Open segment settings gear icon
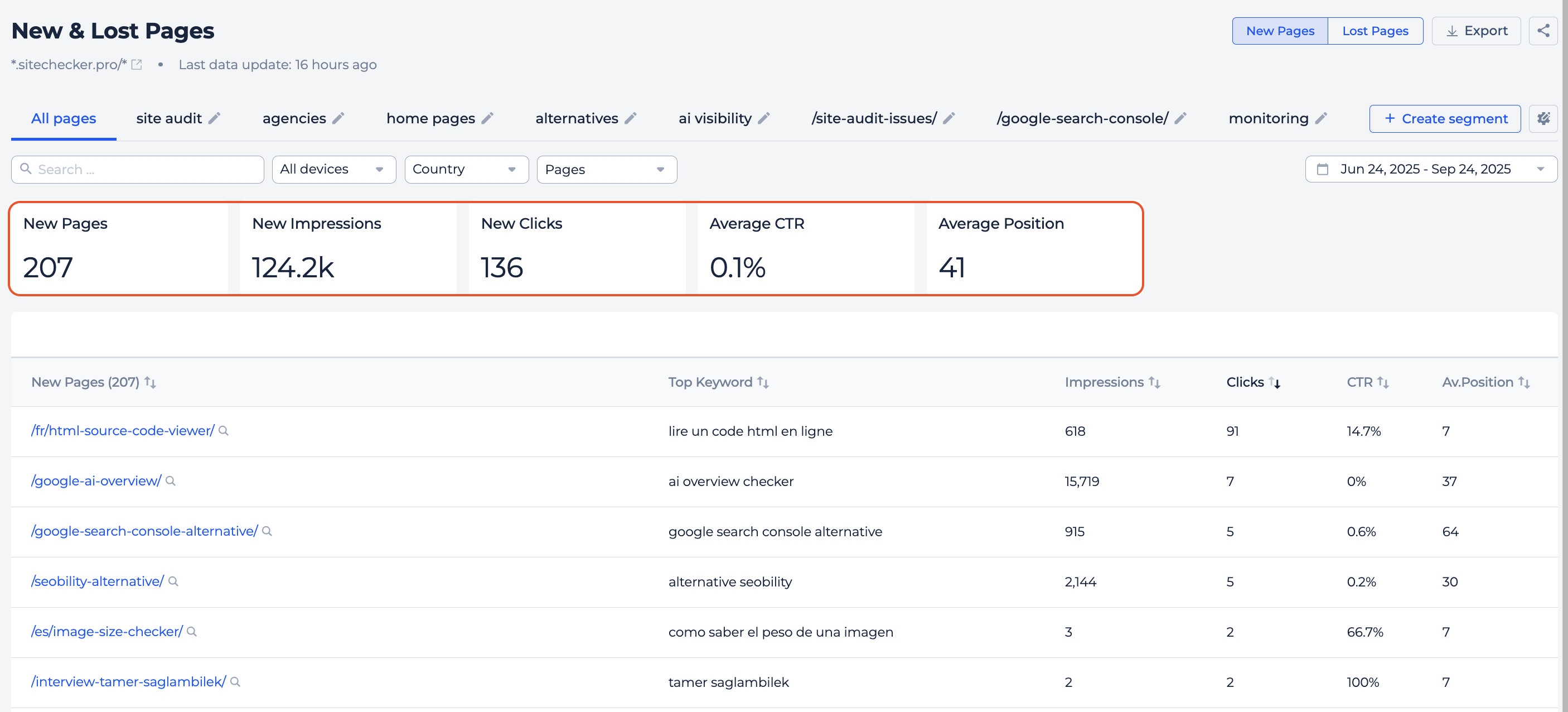Image resolution: width=1568 pixels, height=712 pixels. tap(1542, 118)
